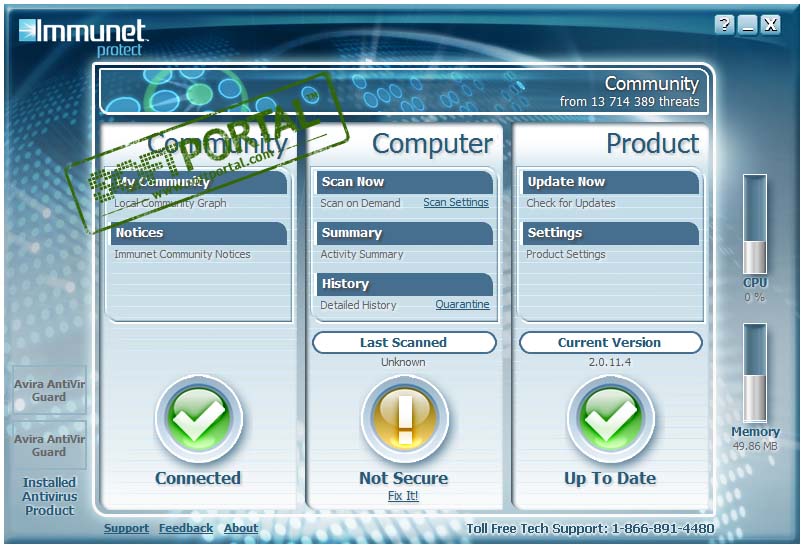Click Update Now to check for updates
This screenshot has width=804, height=548.
click(611, 182)
